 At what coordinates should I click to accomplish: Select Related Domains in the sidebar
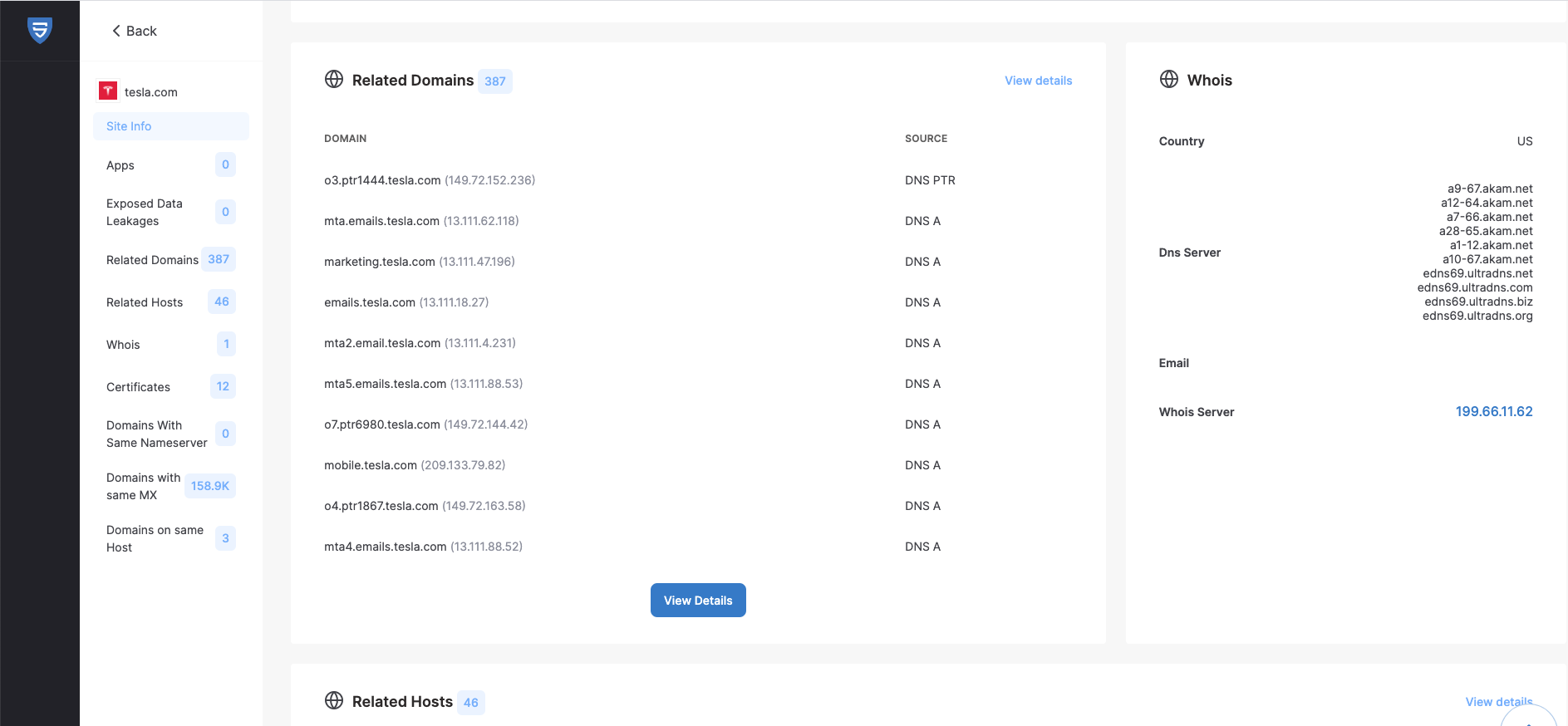[x=171, y=260]
